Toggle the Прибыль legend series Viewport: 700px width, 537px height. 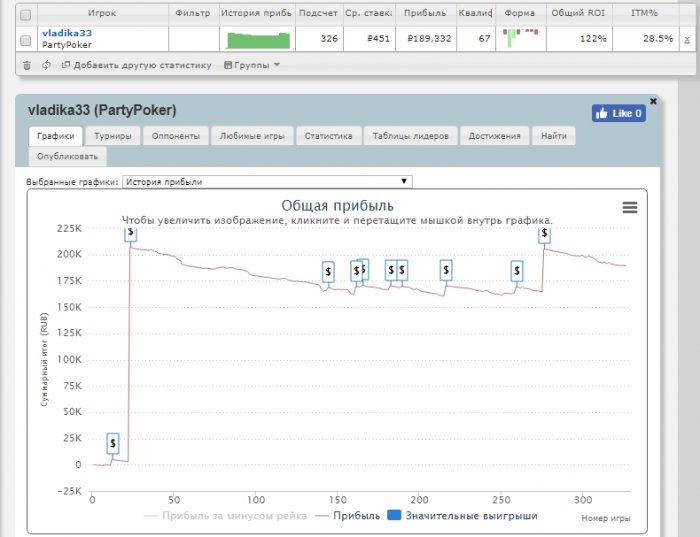[x=347, y=516]
